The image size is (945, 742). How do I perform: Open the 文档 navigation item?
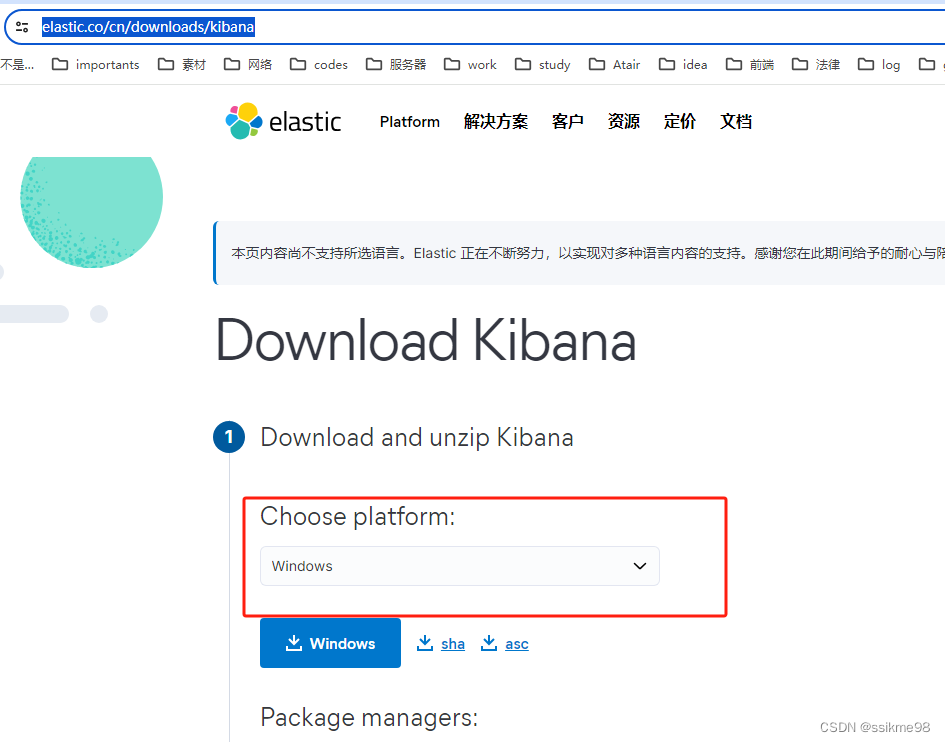coord(735,122)
